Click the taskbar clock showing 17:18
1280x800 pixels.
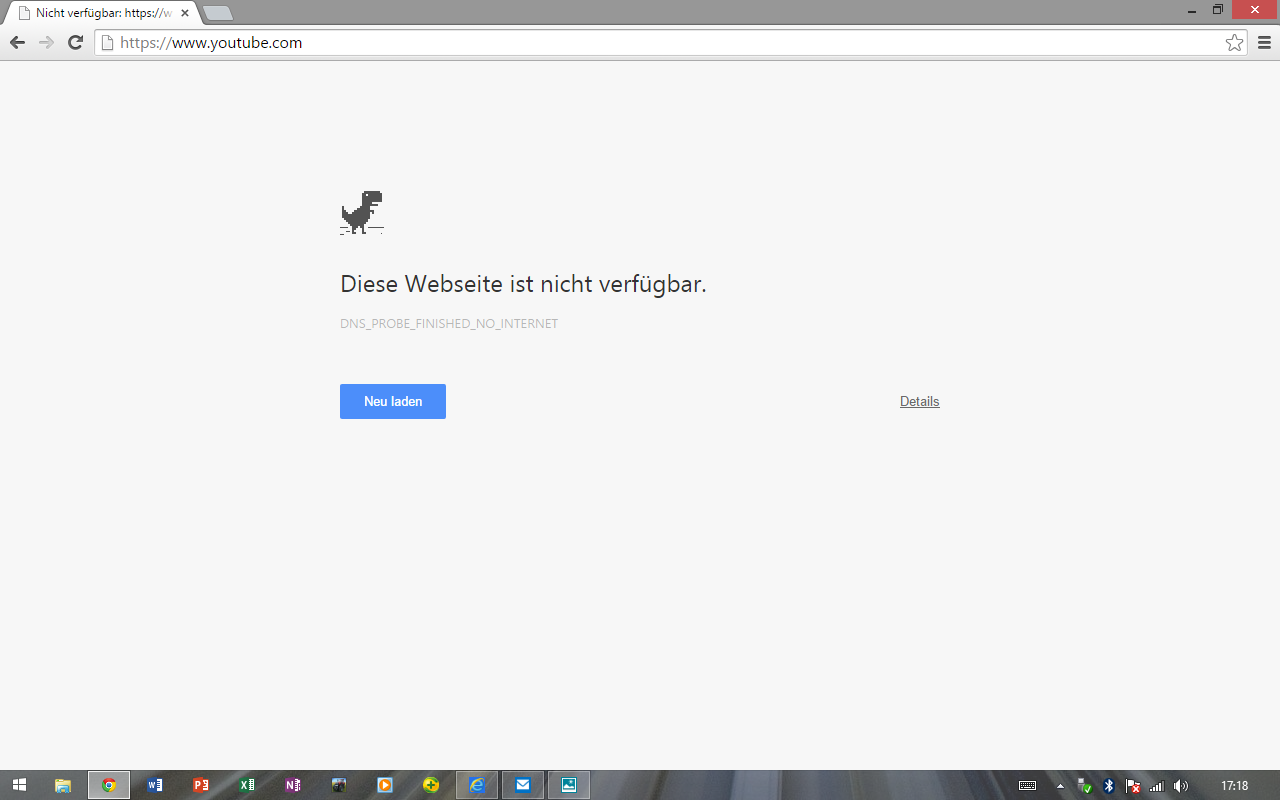point(1235,786)
